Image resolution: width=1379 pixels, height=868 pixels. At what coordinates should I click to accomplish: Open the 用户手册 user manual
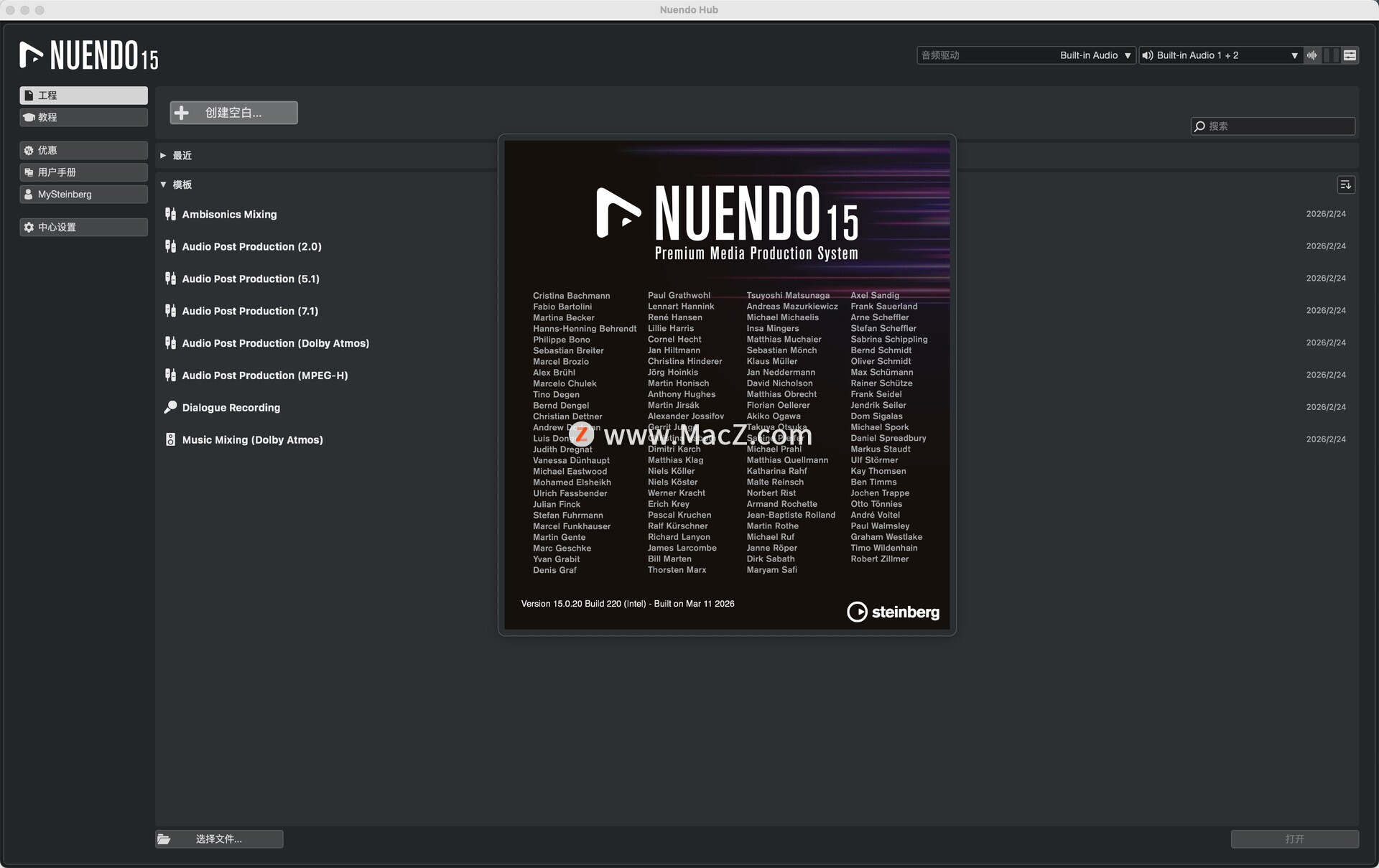point(83,172)
